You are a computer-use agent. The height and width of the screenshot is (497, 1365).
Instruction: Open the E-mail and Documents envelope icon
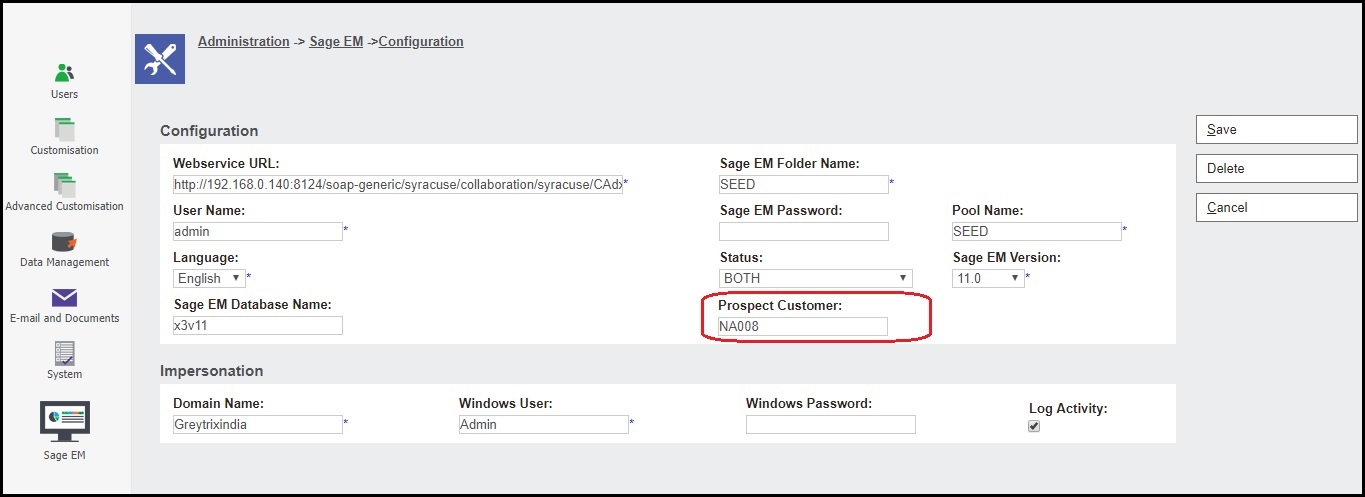click(64, 298)
